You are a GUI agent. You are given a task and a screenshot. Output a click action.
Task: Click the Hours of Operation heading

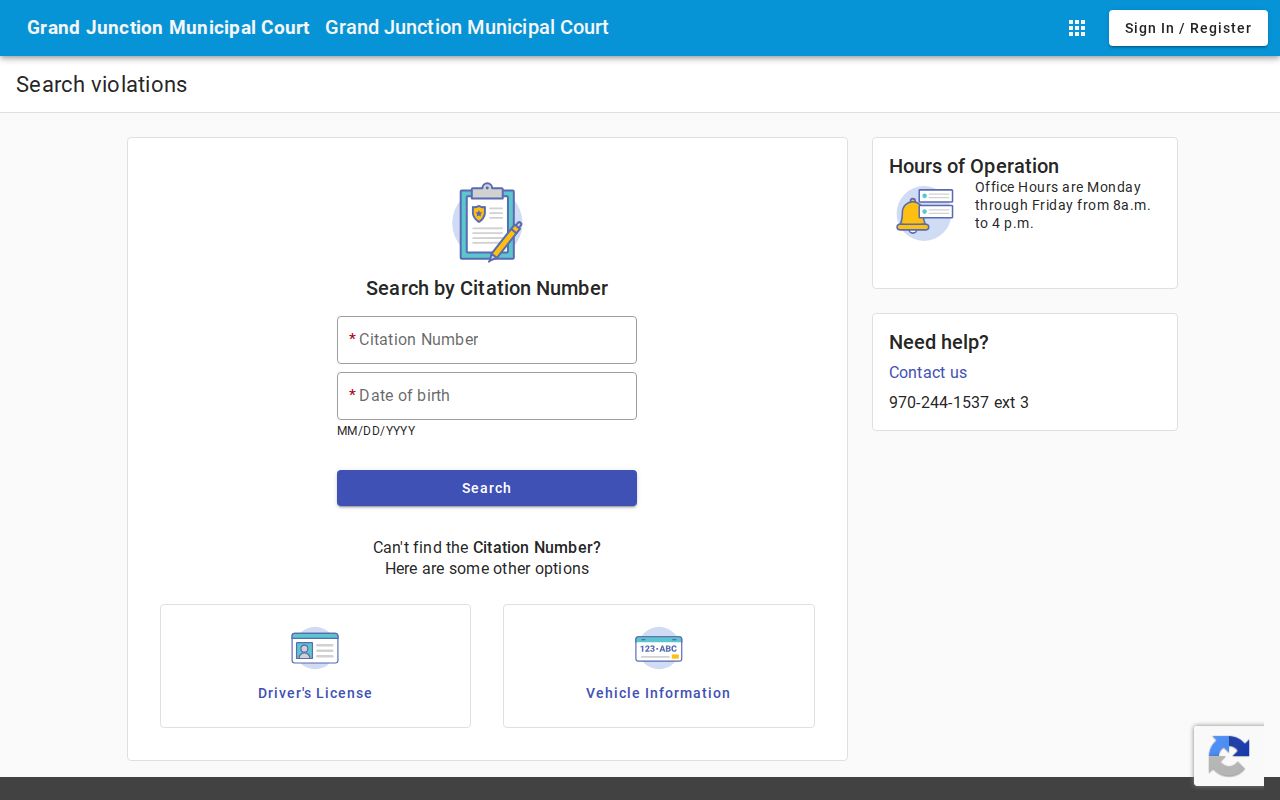click(x=974, y=166)
